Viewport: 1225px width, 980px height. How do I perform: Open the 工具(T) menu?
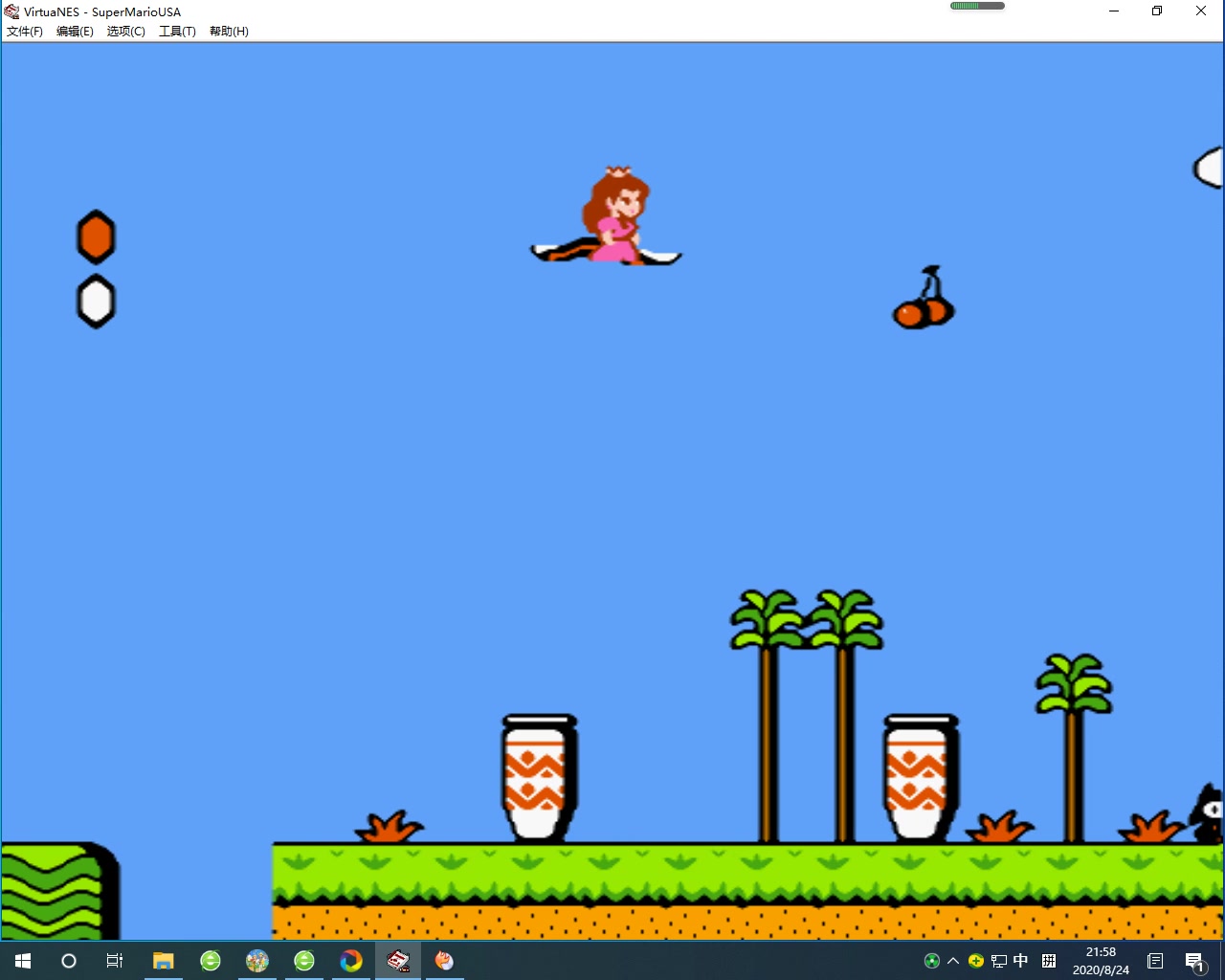(x=177, y=32)
